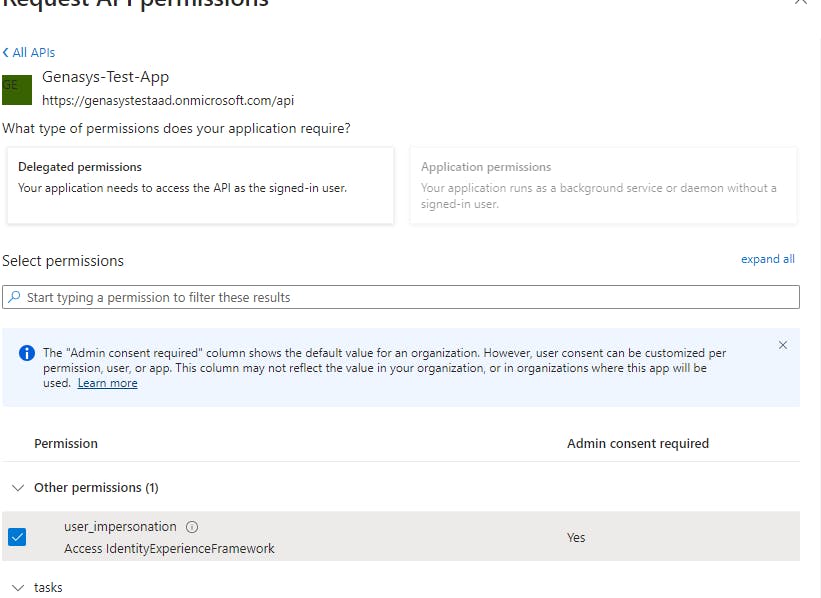Focus the permission filter search field

click(401, 297)
